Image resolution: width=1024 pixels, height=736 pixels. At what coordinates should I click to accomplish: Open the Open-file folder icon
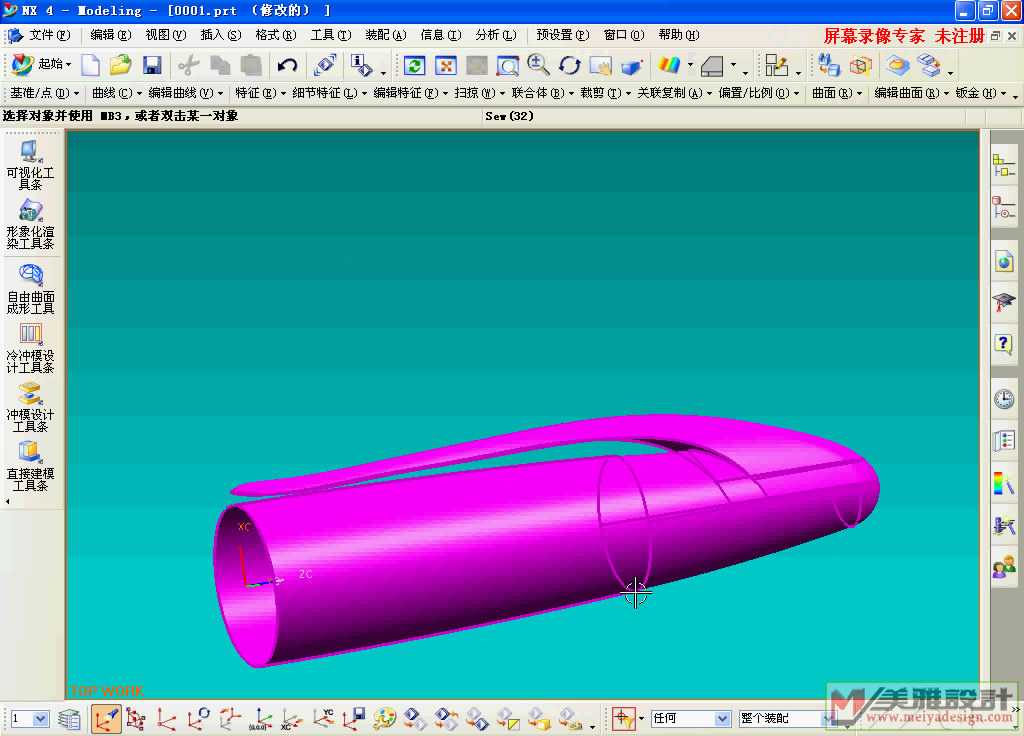[x=121, y=66]
